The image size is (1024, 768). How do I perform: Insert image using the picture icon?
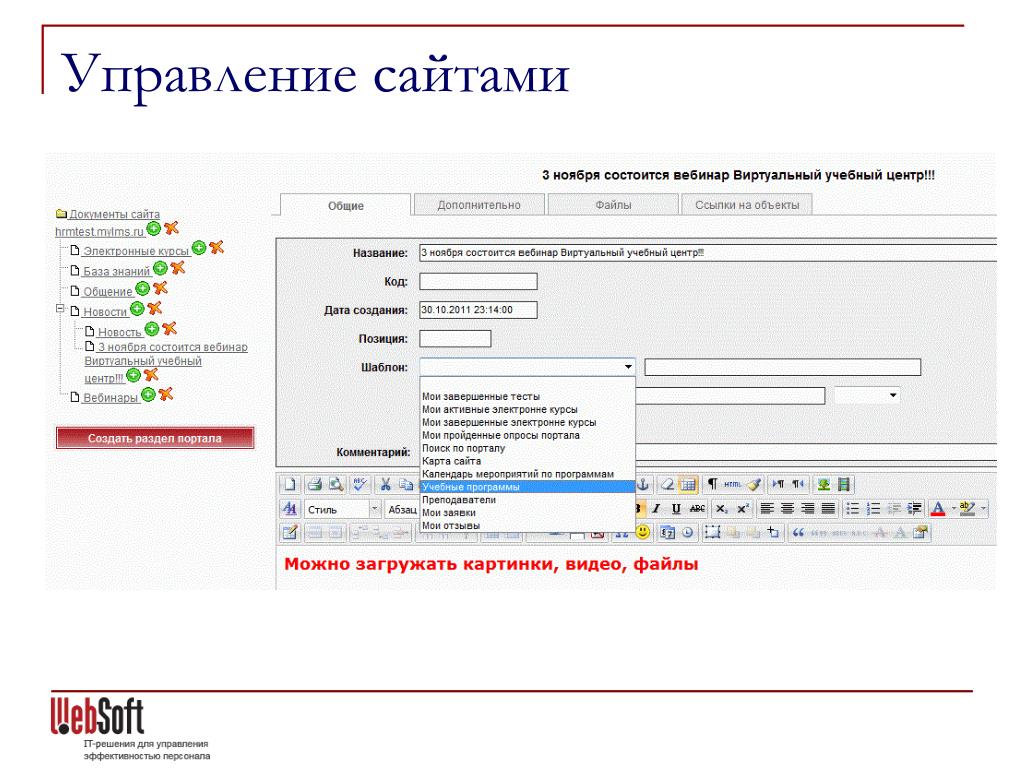[824, 485]
